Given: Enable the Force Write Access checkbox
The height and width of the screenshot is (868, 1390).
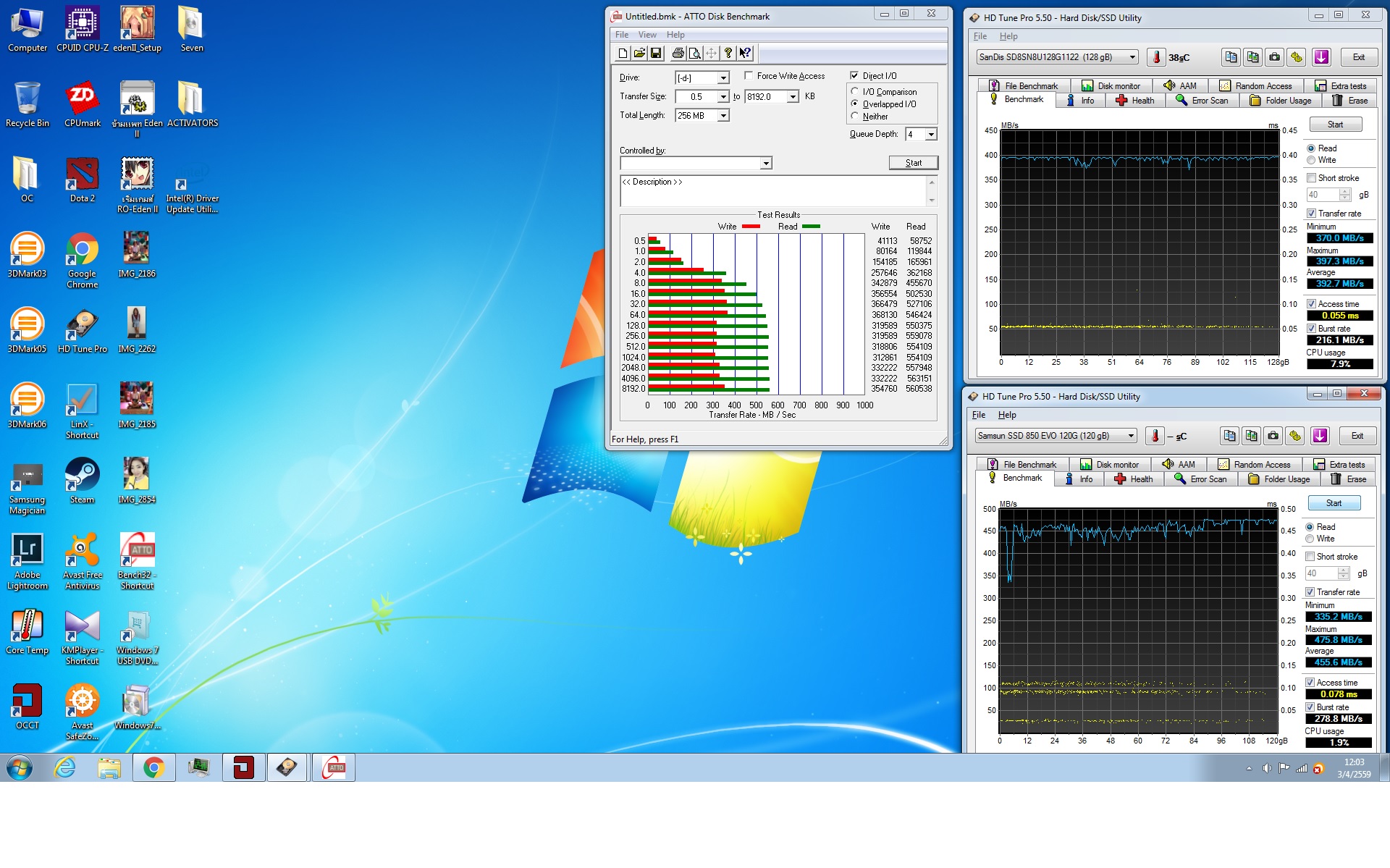Looking at the screenshot, I should pos(749,76).
